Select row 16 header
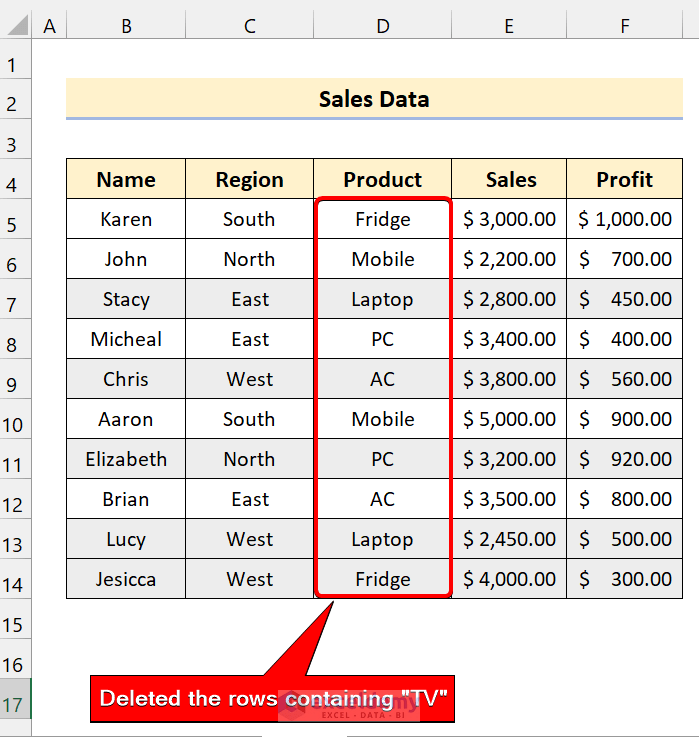Viewport: 699px width, 737px height. pos(16,659)
